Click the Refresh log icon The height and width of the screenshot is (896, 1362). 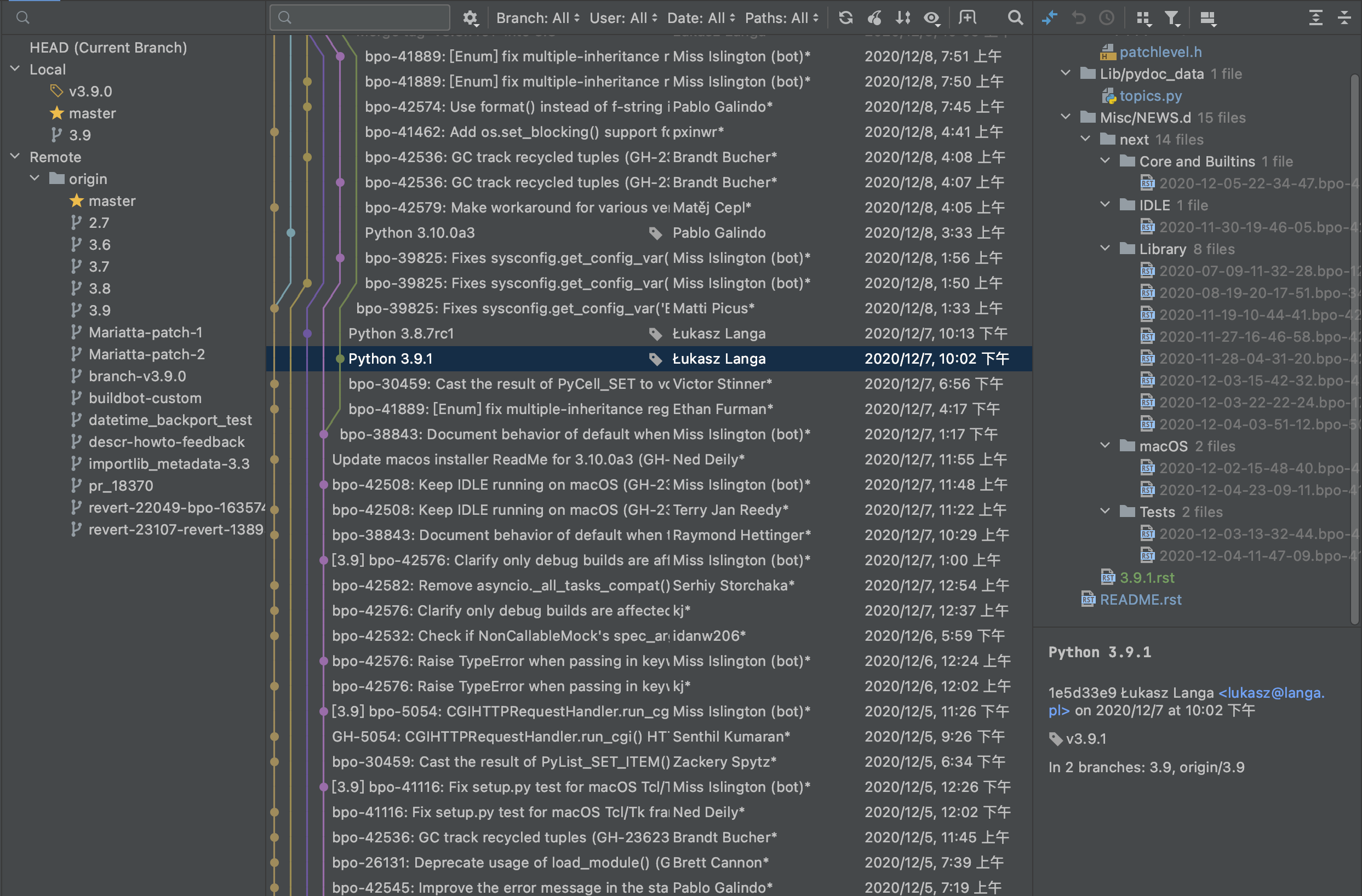tap(845, 18)
